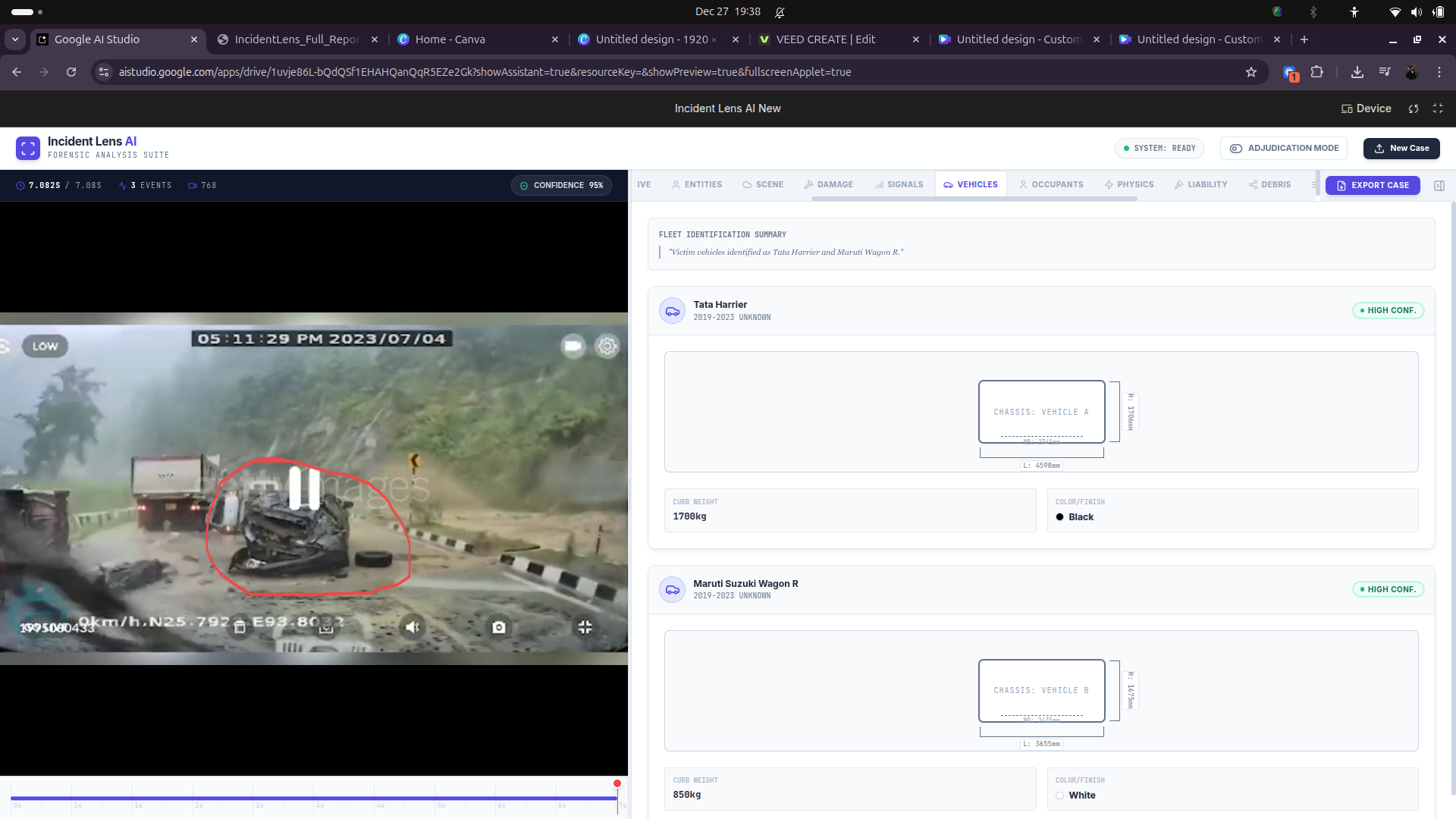Toggle Adjudication Mode switch
The width and height of the screenshot is (1456, 819).
pos(1283,149)
